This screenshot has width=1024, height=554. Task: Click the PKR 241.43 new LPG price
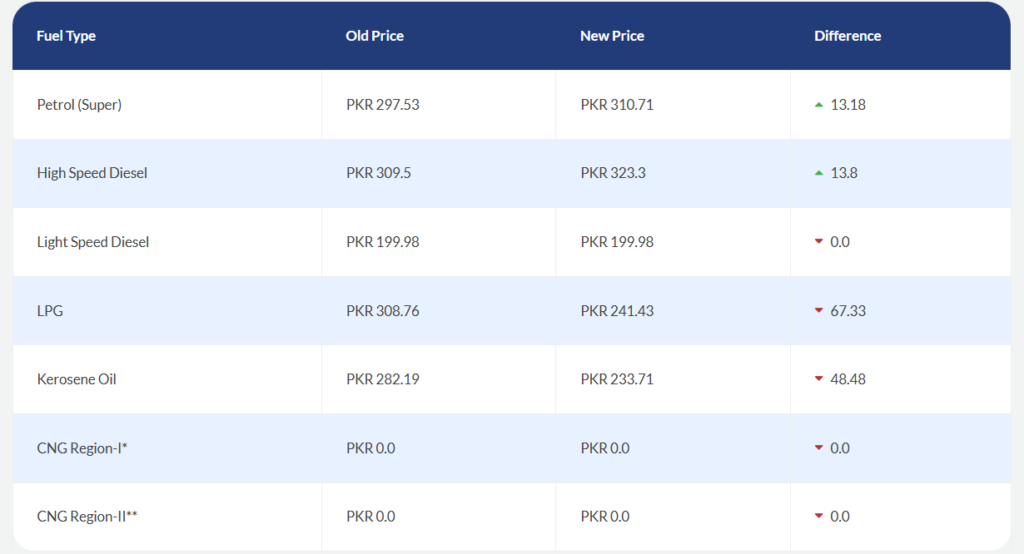click(616, 311)
